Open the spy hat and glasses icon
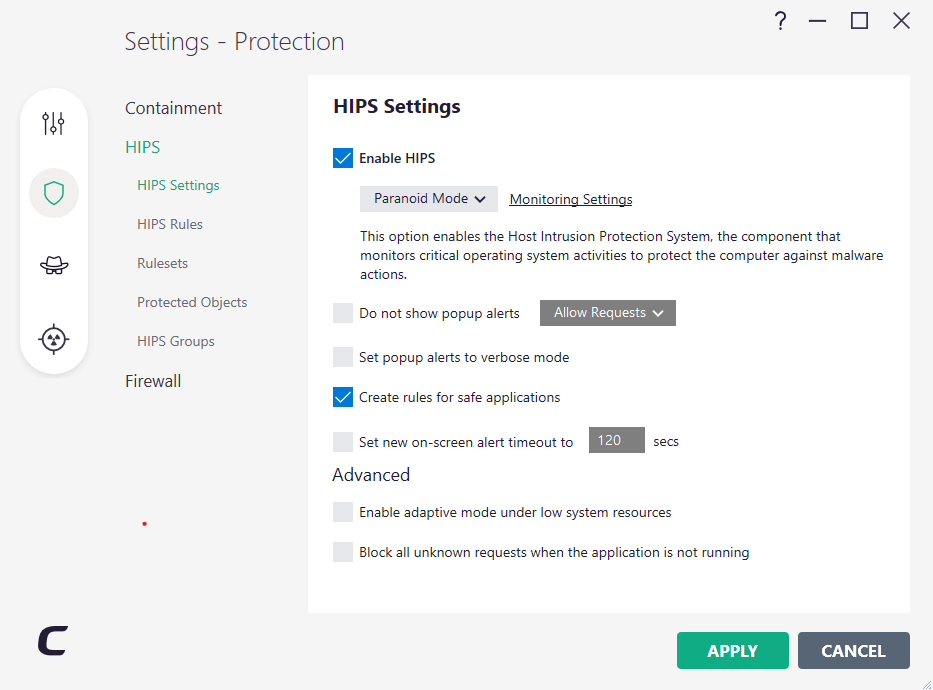933x690 pixels. coord(54,265)
